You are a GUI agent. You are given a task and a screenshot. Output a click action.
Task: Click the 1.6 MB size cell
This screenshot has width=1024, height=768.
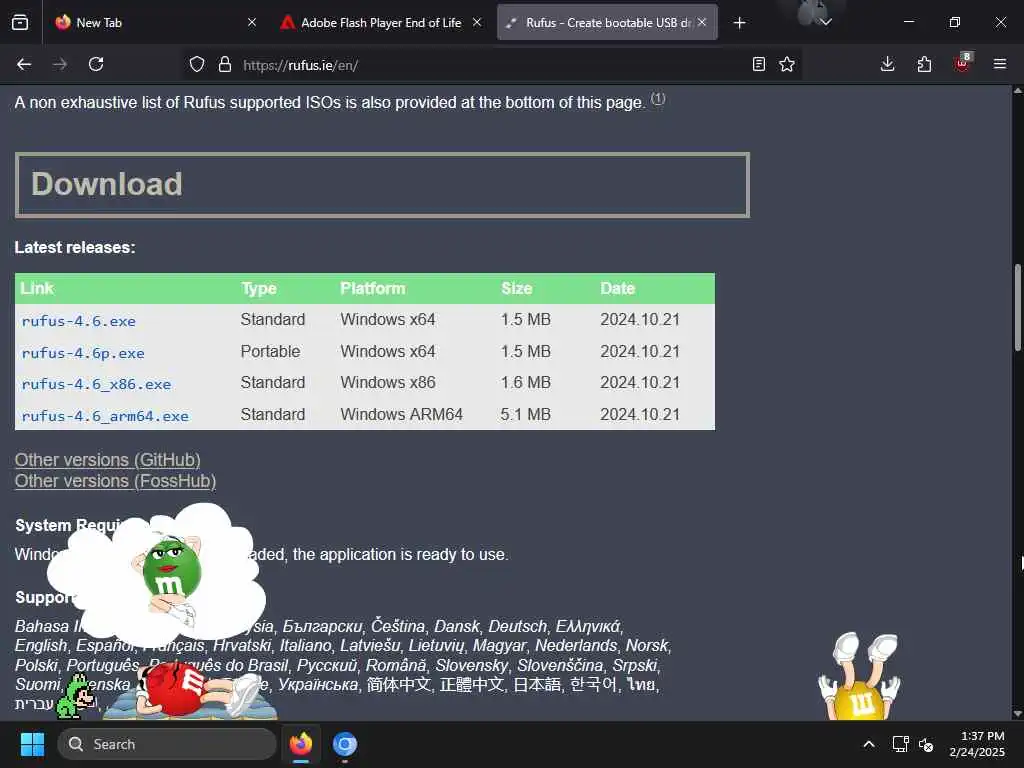[526, 383]
